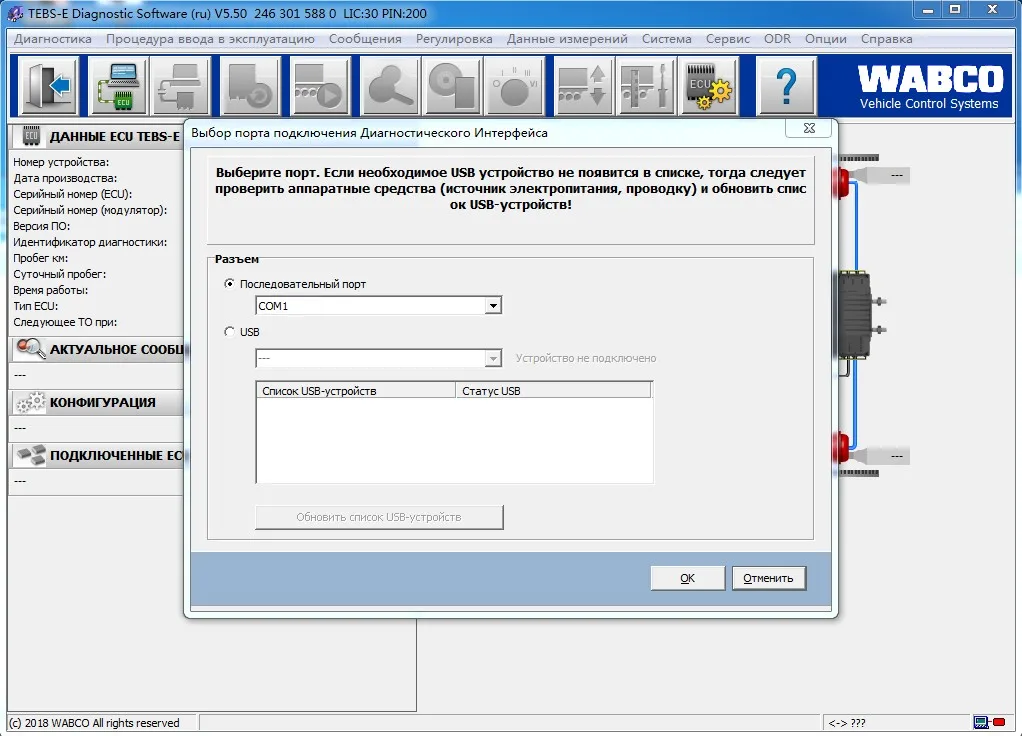This screenshot has height=736, width=1022.
Task: Select the USB radio button
Action: point(229,332)
